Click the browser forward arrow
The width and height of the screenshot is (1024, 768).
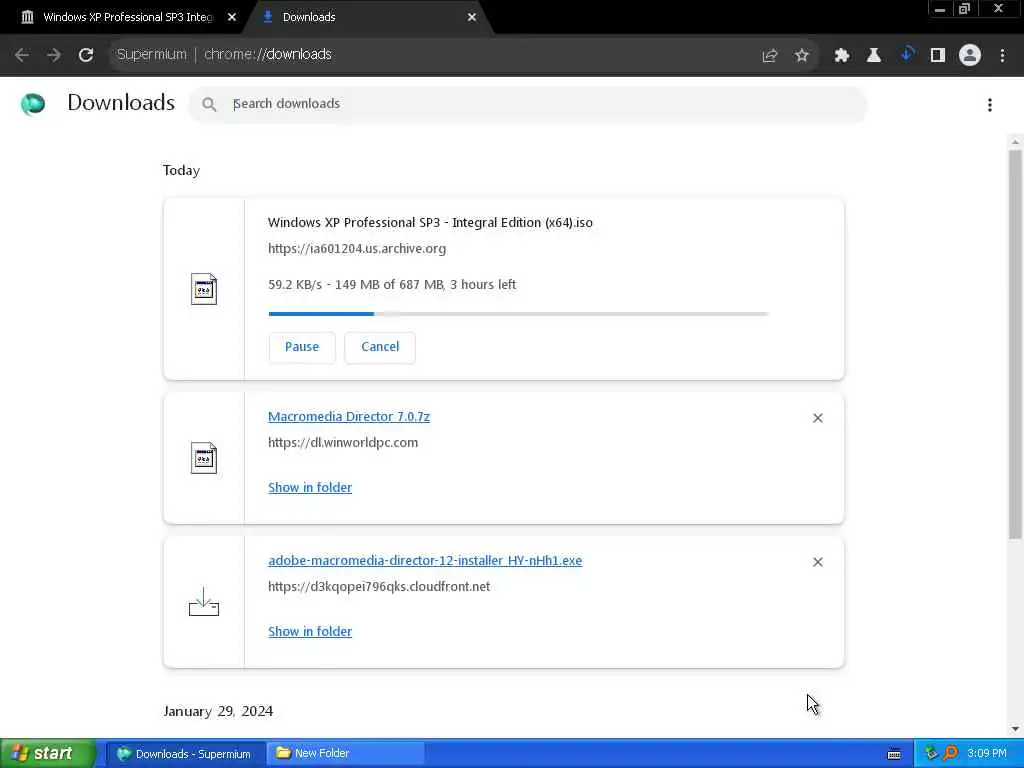click(x=54, y=55)
